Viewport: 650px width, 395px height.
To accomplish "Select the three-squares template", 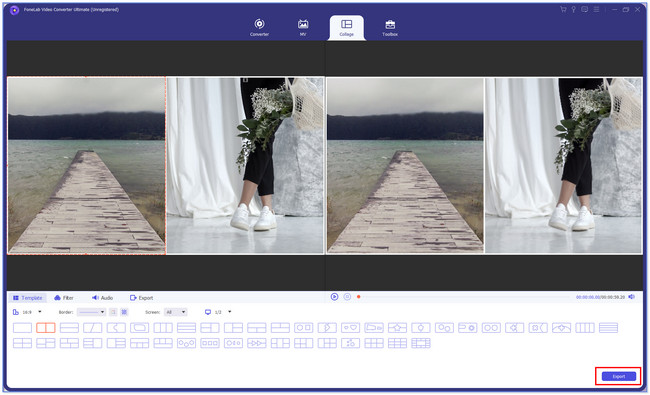I will coord(210,343).
